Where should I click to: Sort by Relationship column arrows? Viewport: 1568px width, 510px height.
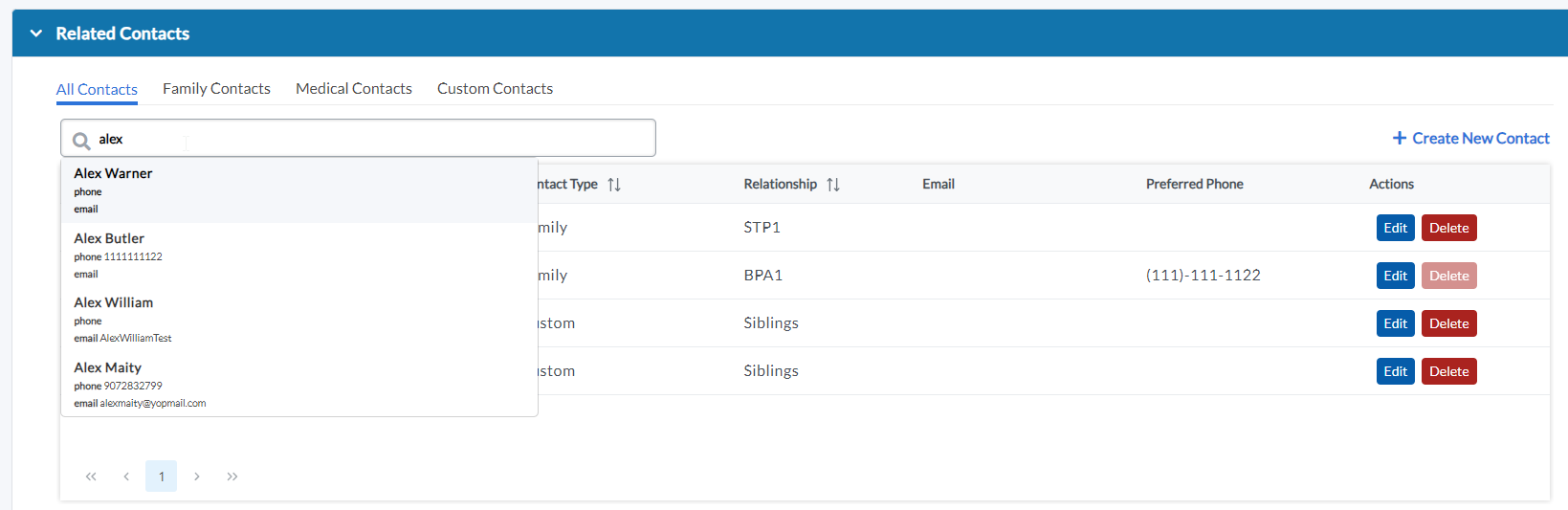833,185
